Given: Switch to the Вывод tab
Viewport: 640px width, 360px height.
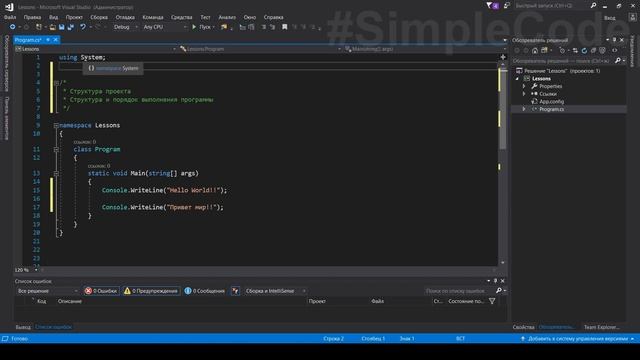Looking at the screenshot, I should 23,327.
